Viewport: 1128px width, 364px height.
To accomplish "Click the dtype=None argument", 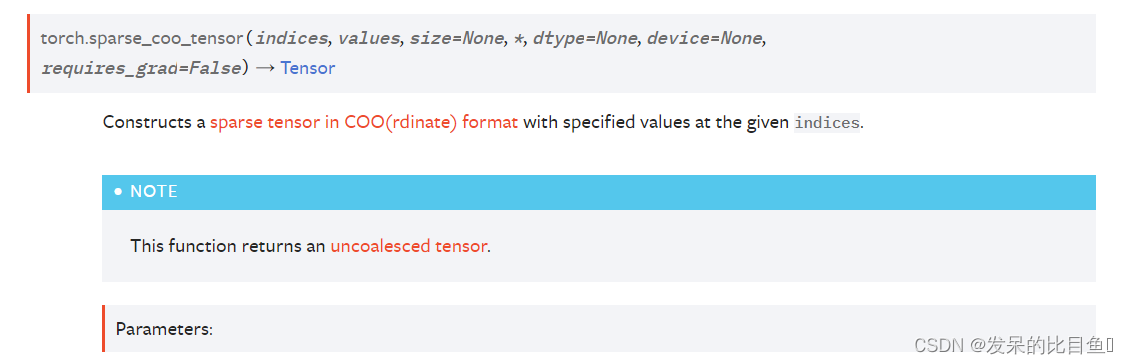I will (x=585, y=38).
